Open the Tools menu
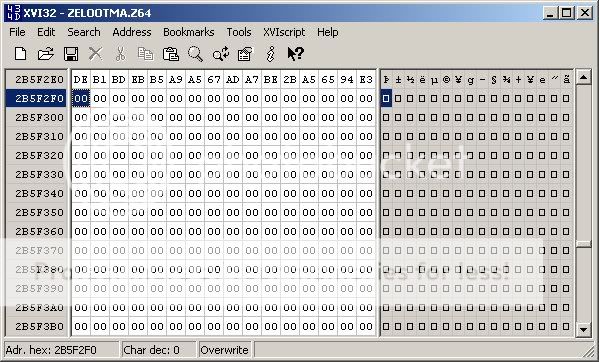Viewport: 599px width, 362px height. (239, 32)
